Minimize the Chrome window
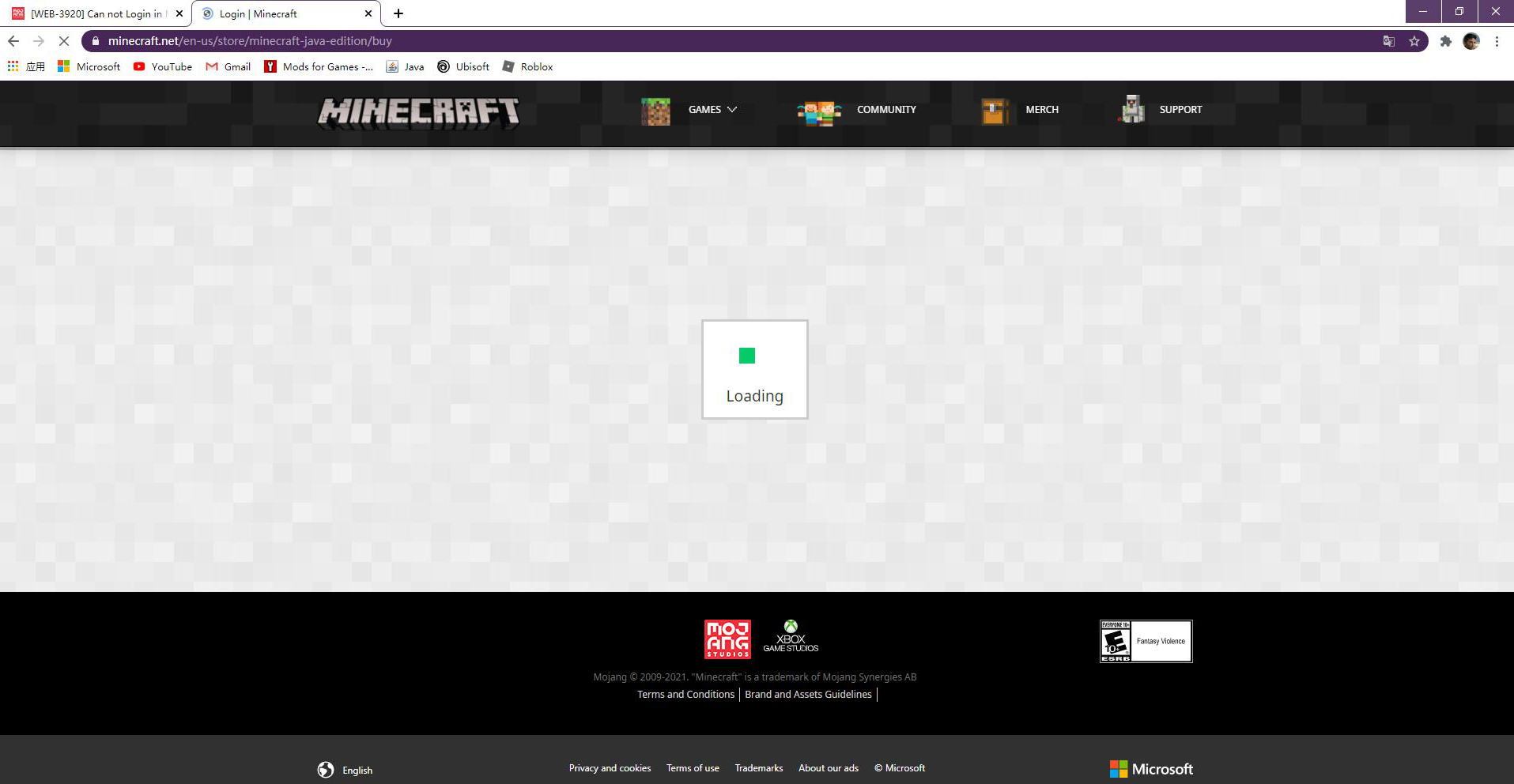 pyautogui.click(x=1423, y=11)
